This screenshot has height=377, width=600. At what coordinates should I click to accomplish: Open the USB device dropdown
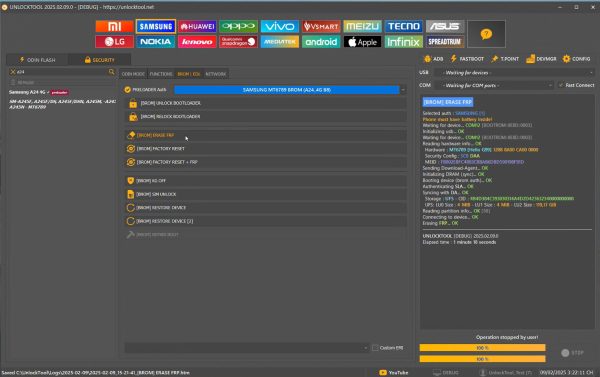pos(515,72)
